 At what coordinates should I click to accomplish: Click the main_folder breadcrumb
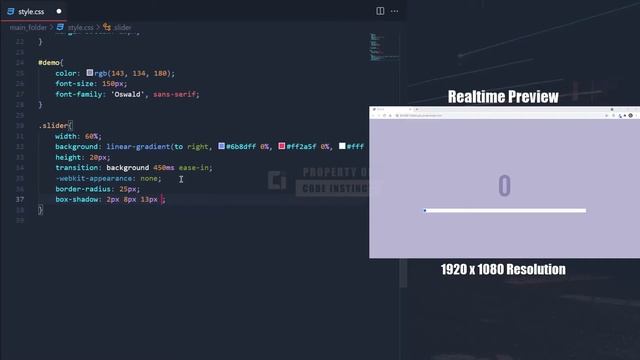[x=28, y=27]
